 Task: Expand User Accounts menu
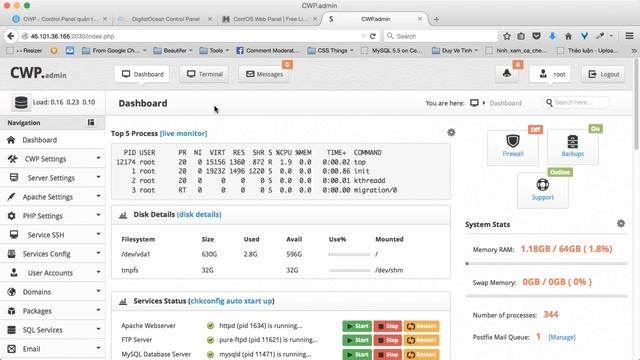pyautogui.click(x=53, y=273)
